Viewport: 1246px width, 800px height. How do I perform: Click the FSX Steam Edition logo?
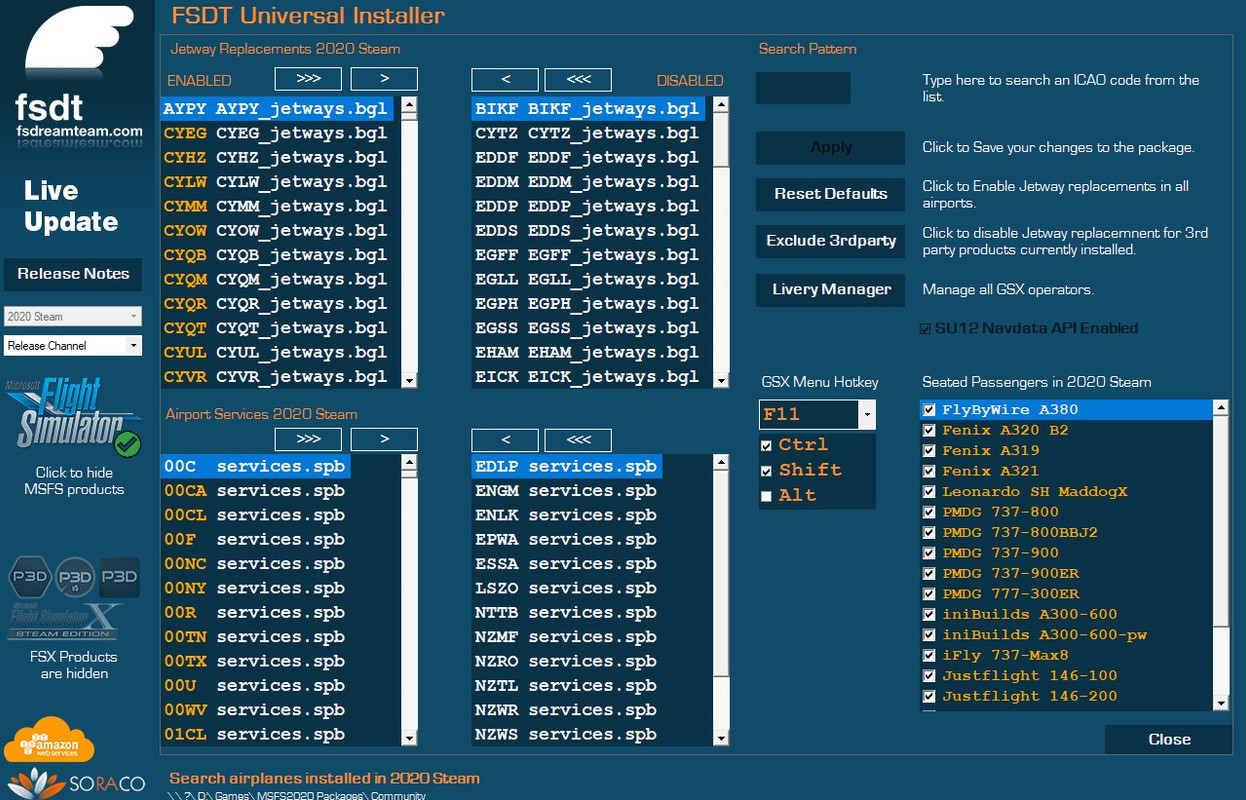66,622
